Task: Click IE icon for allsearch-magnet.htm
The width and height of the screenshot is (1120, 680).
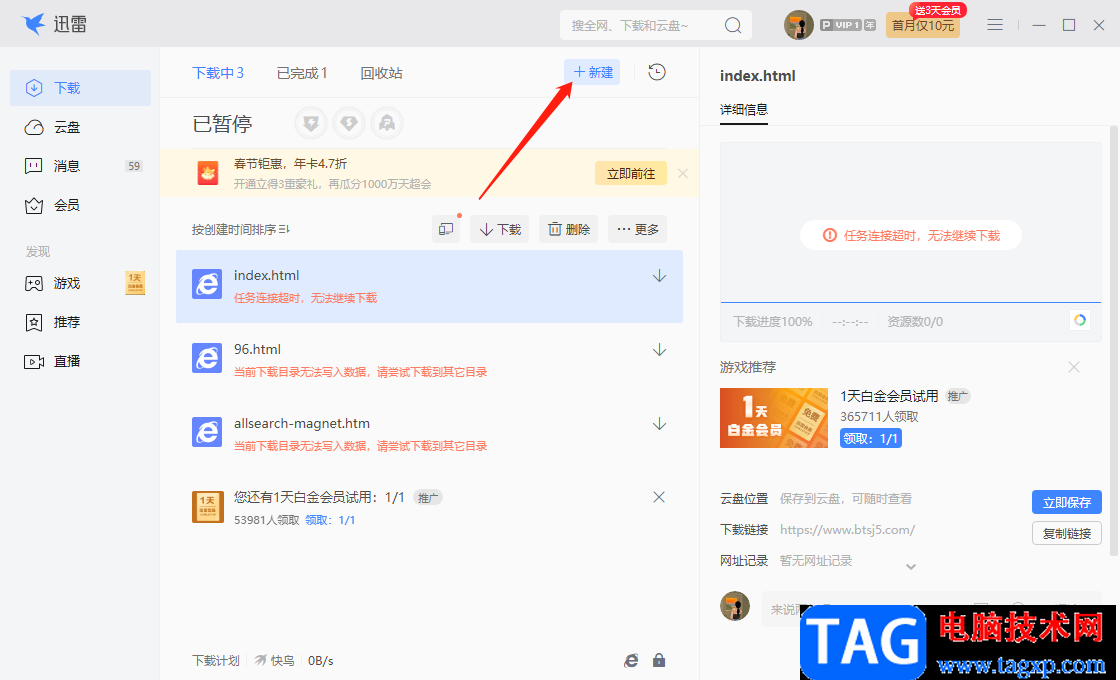Action: pos(207,432)
